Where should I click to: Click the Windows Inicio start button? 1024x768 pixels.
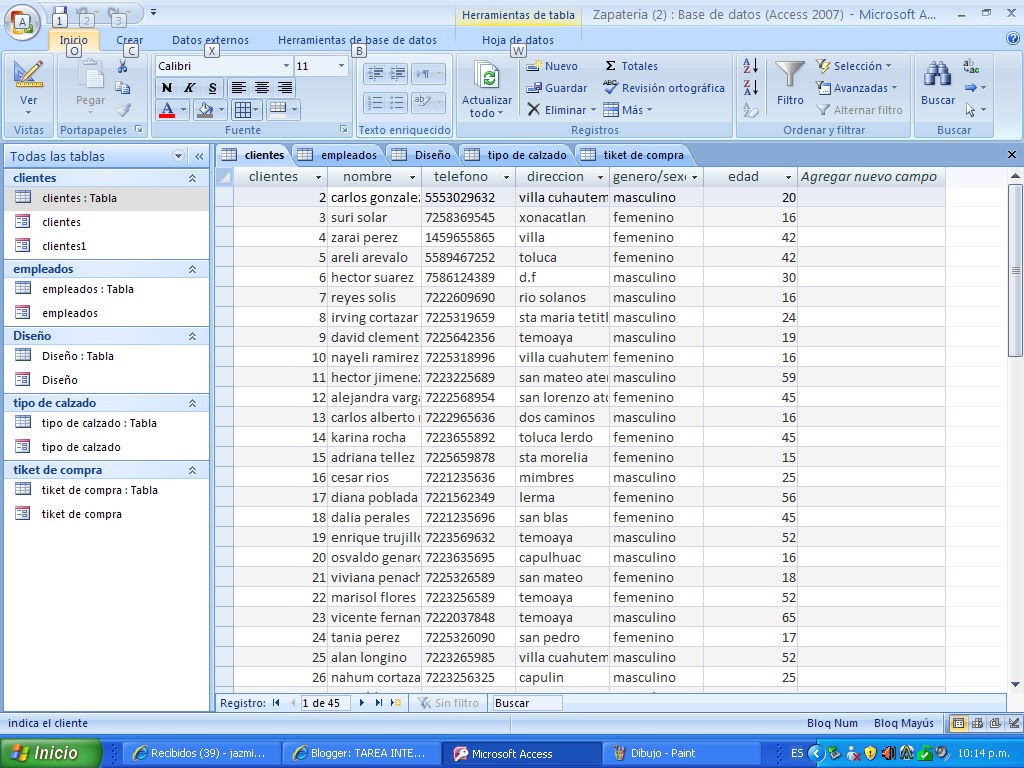point(51,753)
